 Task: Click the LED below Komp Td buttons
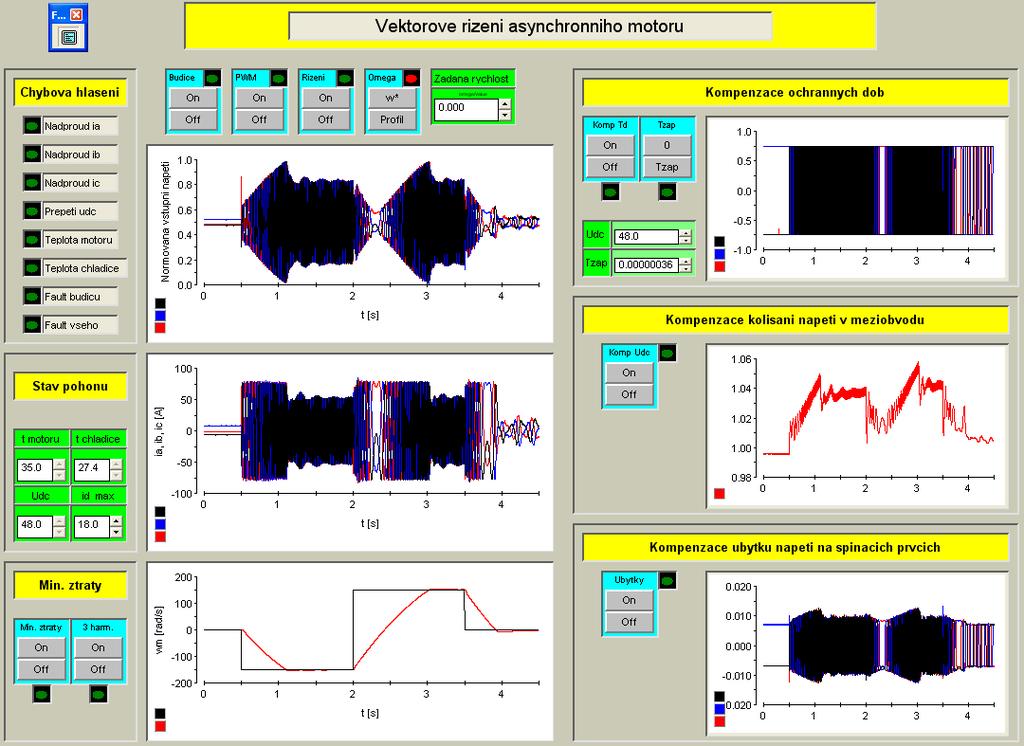(611, 192)
